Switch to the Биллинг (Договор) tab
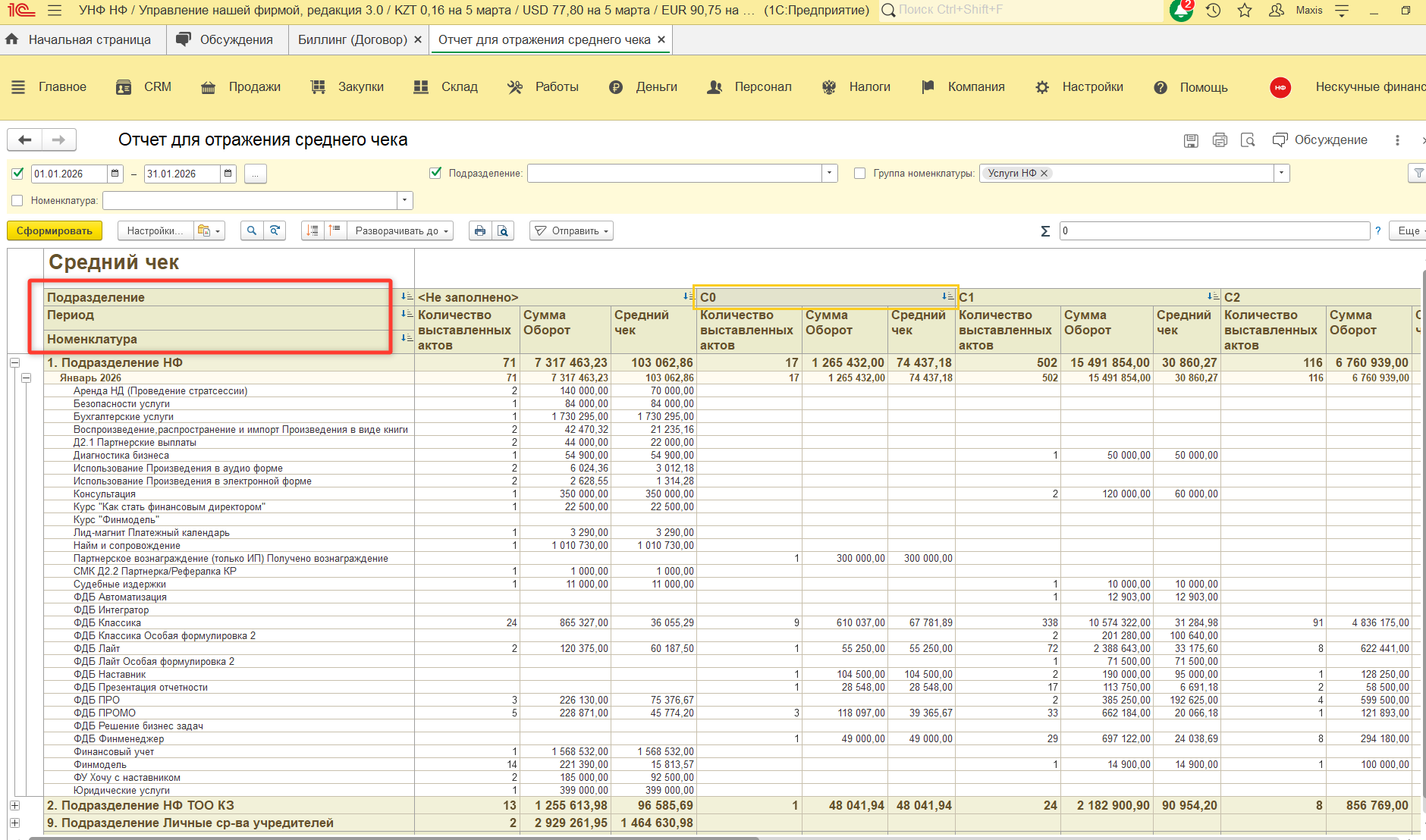1426x840 pixels. [352, 39]
